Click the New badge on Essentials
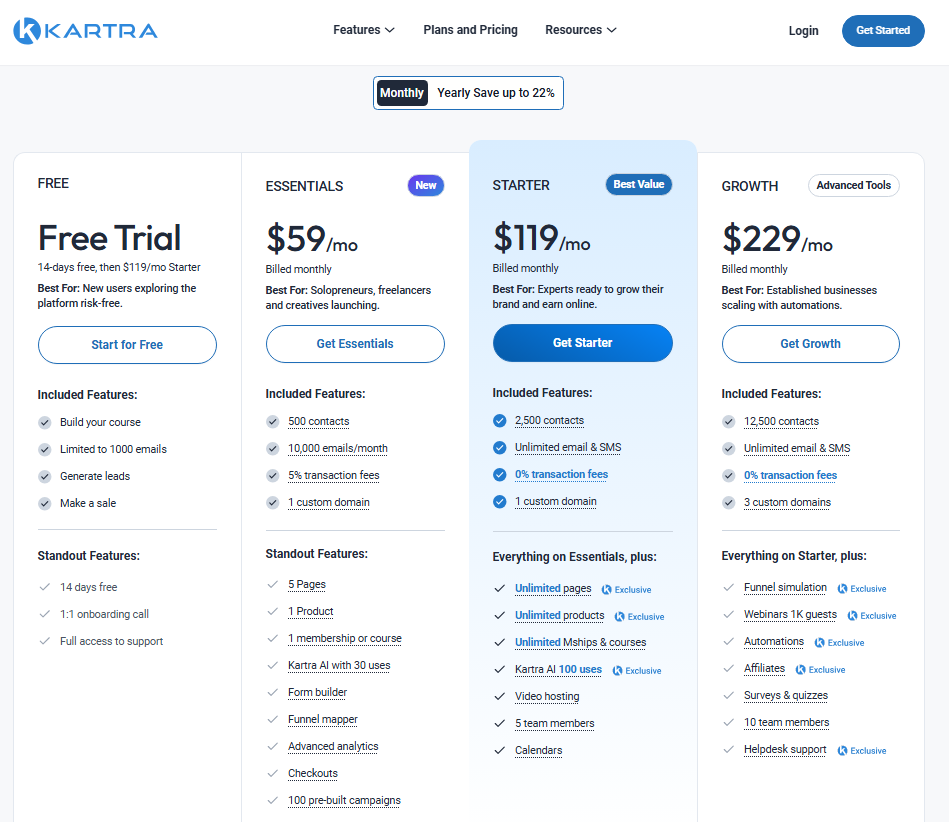 tap(425, 185)
